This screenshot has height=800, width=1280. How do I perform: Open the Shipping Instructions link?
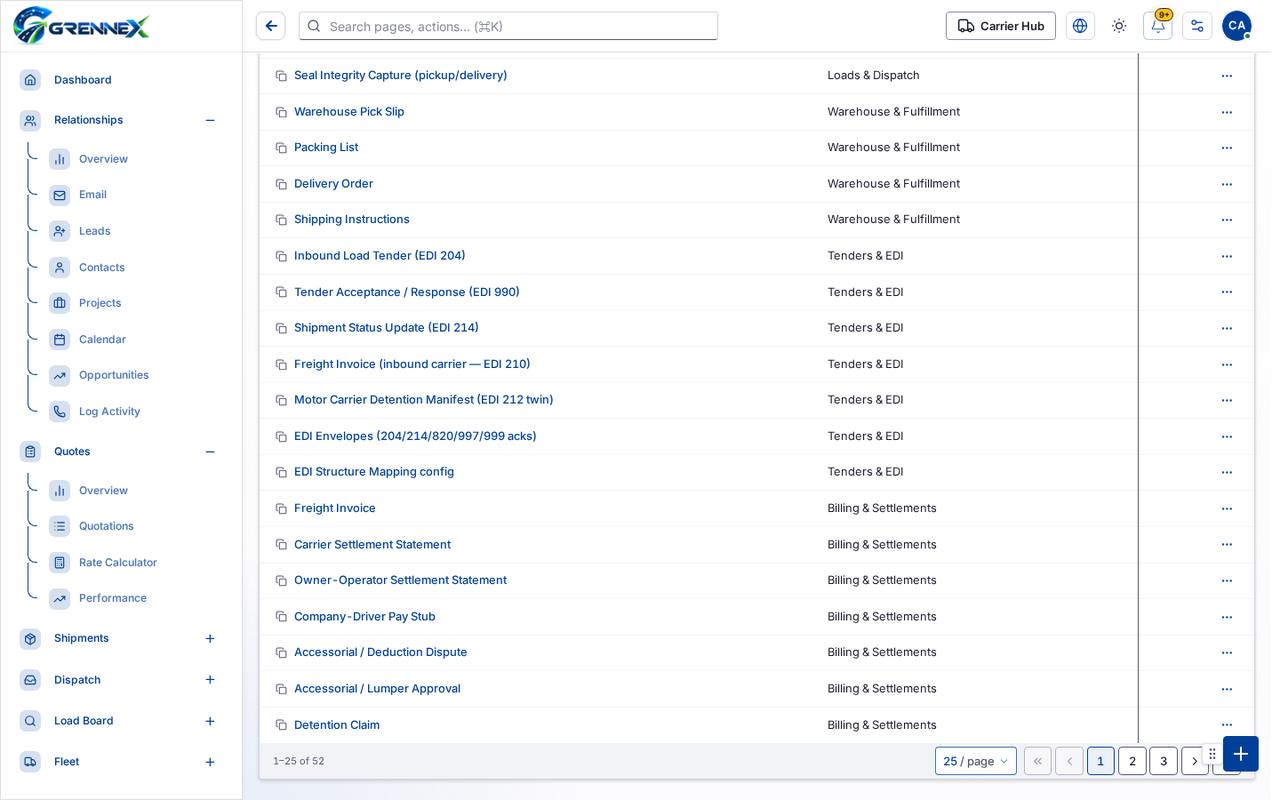point(352,219)
